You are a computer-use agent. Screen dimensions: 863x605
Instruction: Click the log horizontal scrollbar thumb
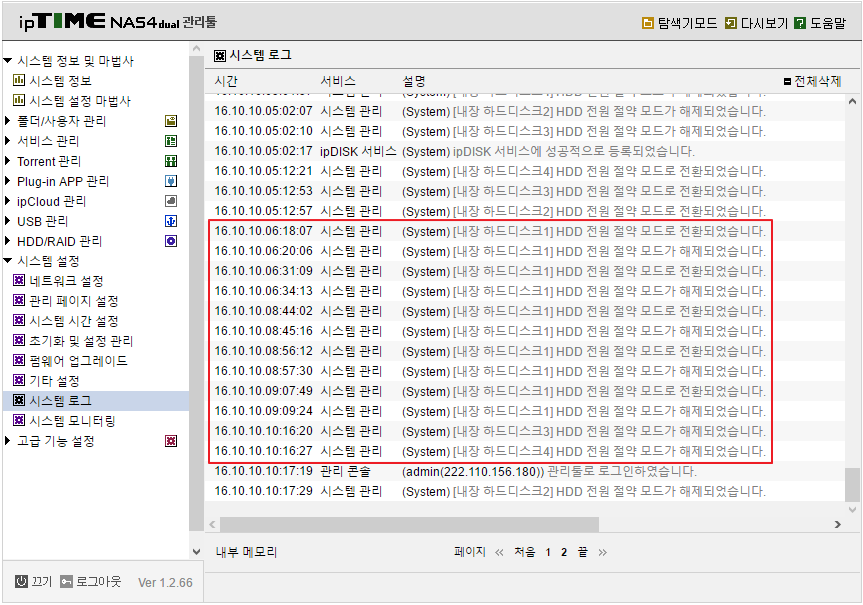[x=409, y=524]
